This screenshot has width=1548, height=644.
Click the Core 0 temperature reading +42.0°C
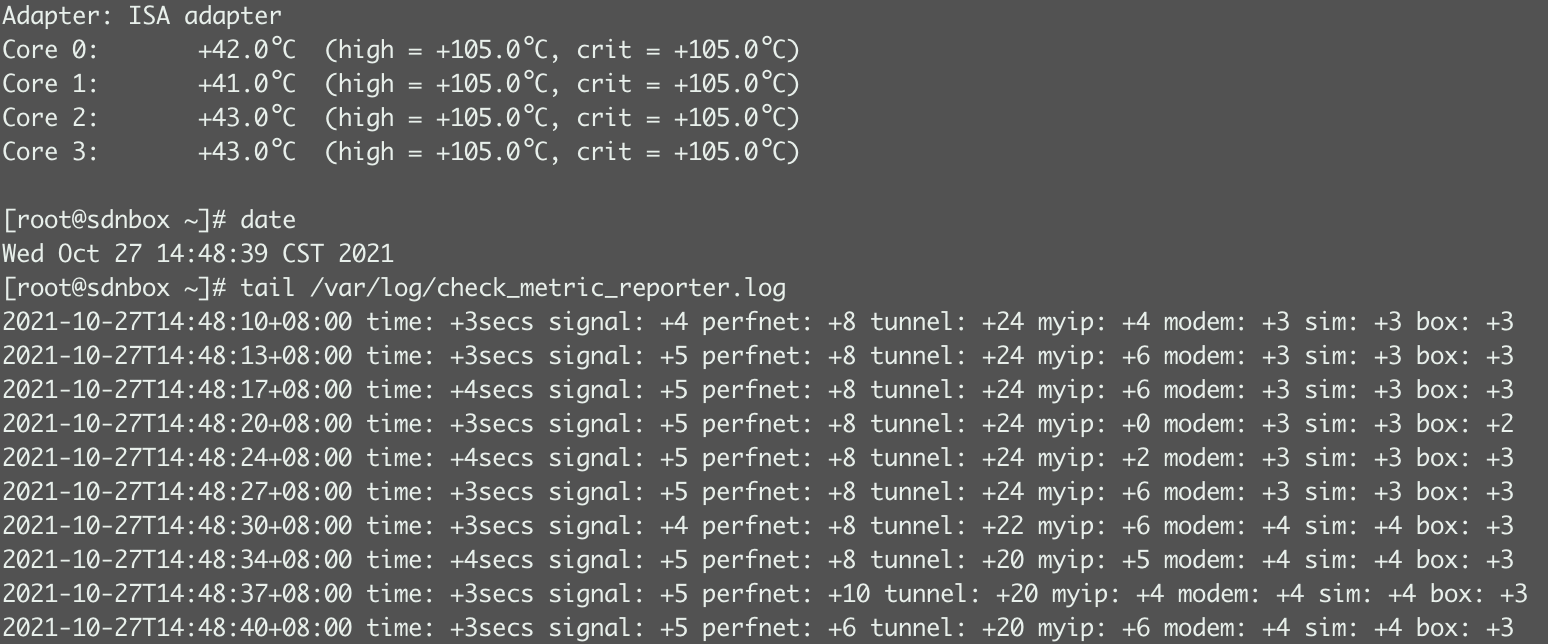pyautogui.click(x=246, y=50)
